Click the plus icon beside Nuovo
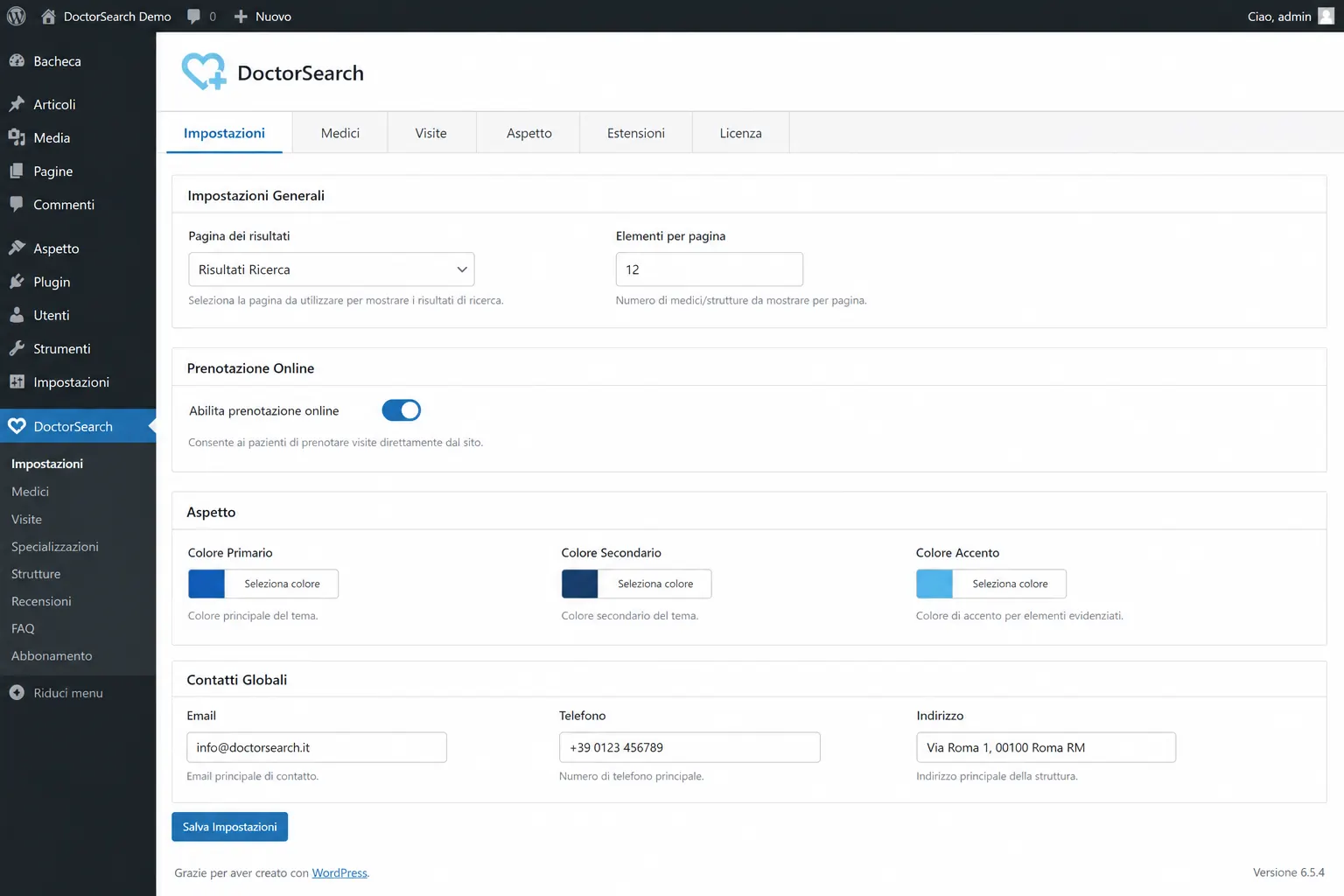 coord(241,16)
